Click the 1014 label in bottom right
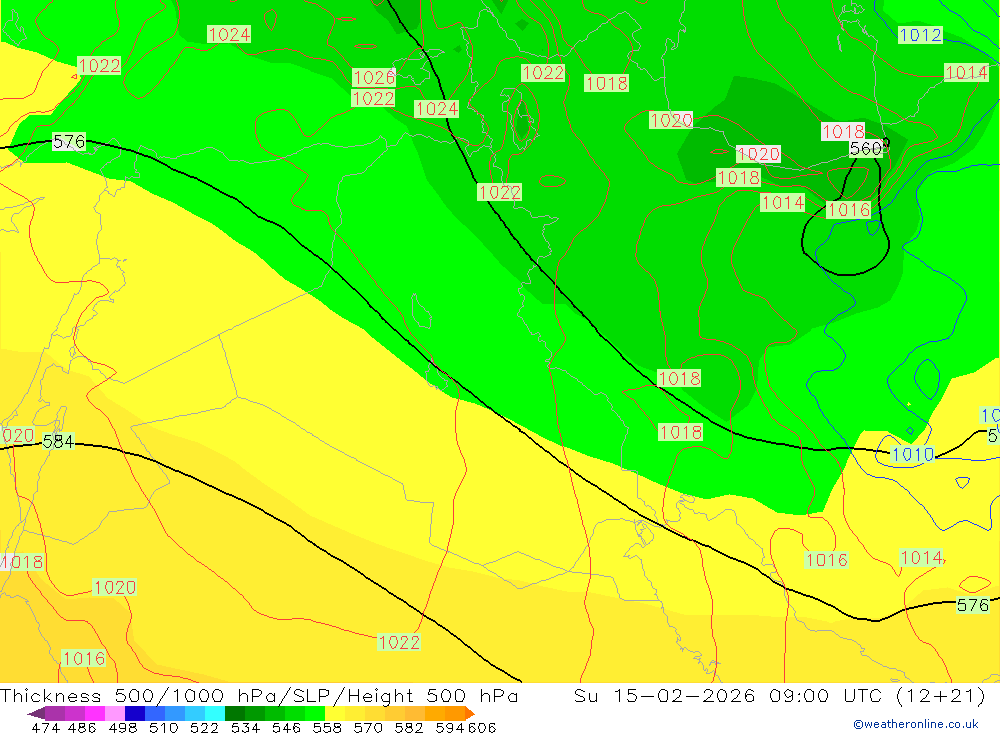The height and width of the screenshot is (733, 1000). click(x=921, y=558)
